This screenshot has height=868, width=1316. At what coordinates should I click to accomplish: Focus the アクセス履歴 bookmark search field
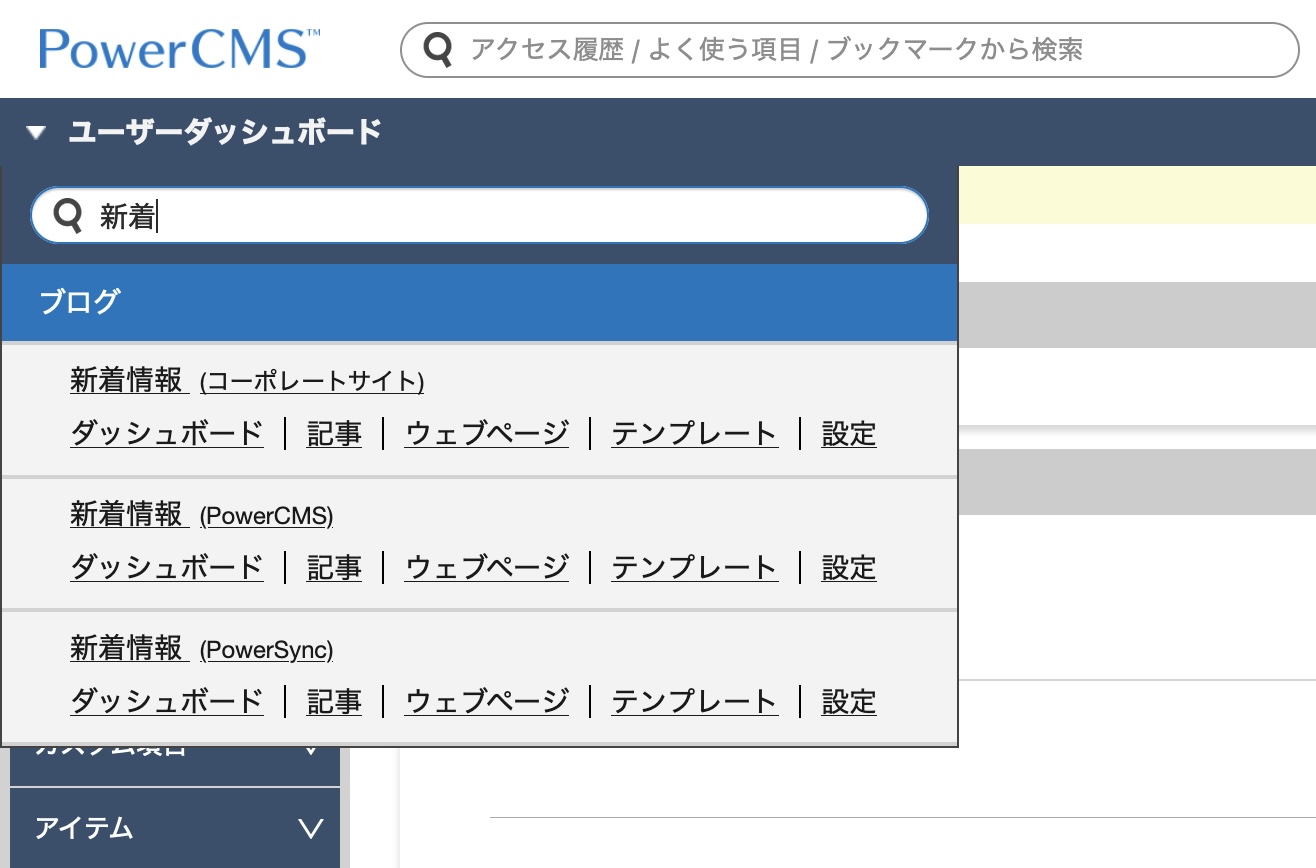point(850,50)
